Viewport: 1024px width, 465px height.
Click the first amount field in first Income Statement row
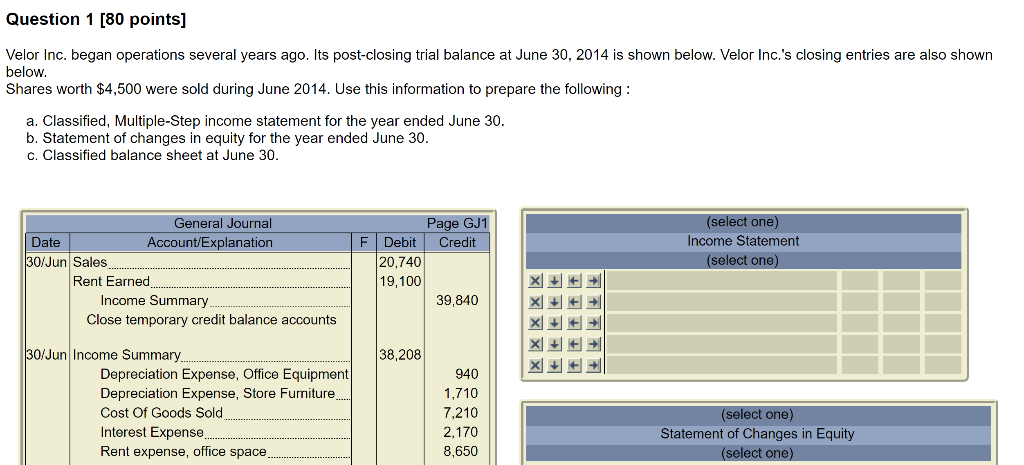[859, 281]
